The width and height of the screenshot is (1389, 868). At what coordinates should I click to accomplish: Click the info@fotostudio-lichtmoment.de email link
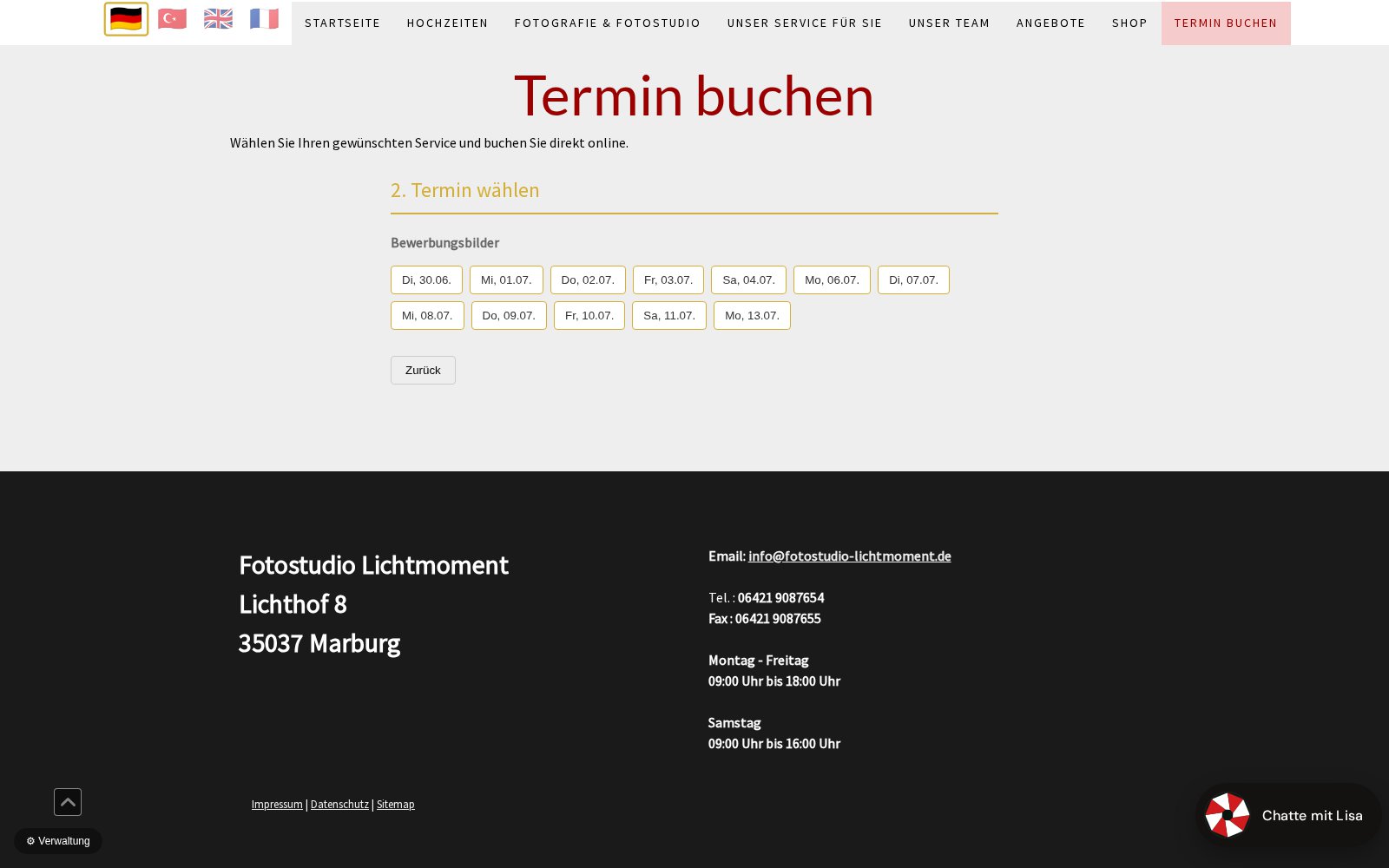pos(850,556)
